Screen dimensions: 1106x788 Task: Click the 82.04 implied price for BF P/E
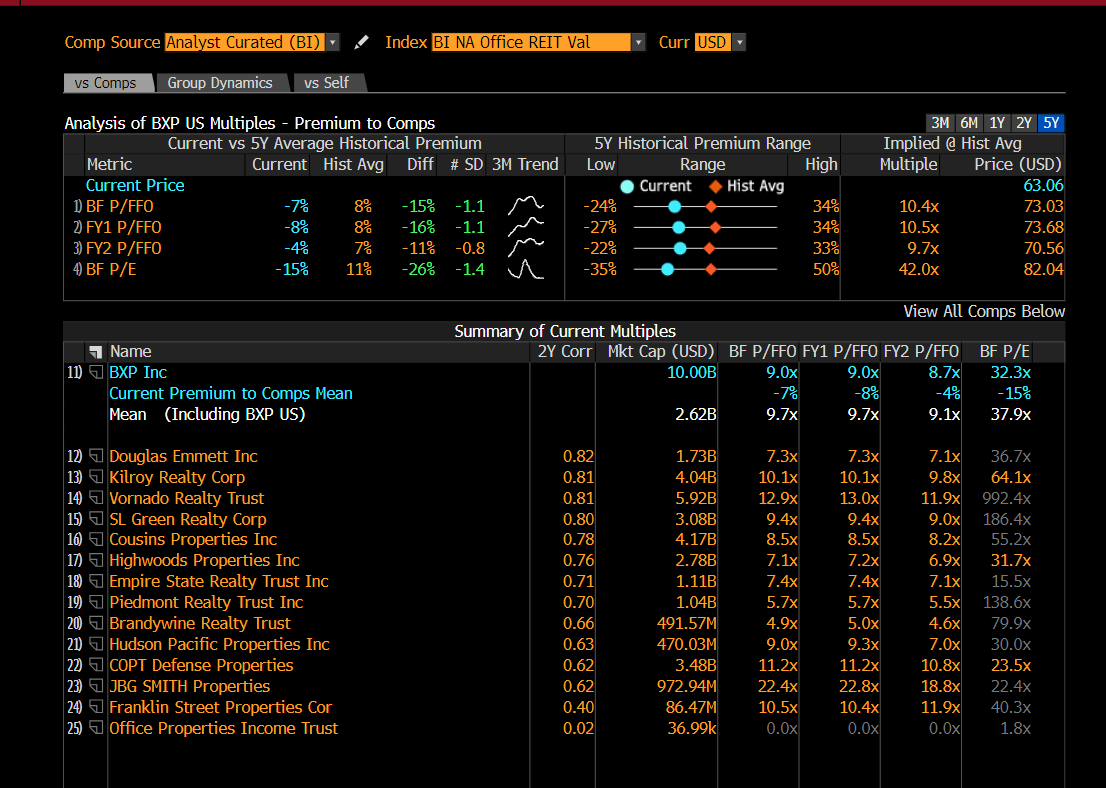point(1043,269)
